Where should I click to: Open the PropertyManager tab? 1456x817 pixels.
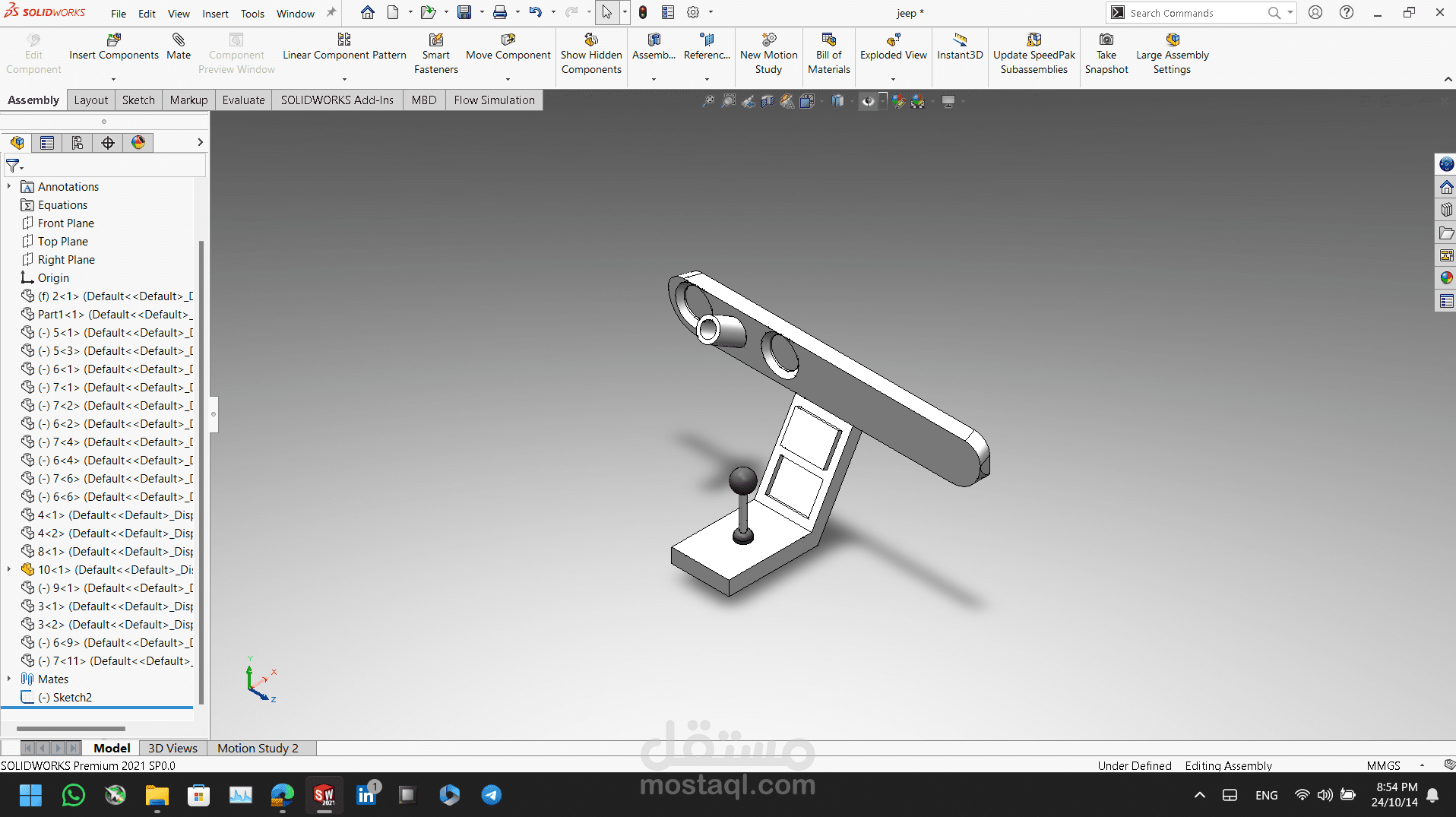47,142
